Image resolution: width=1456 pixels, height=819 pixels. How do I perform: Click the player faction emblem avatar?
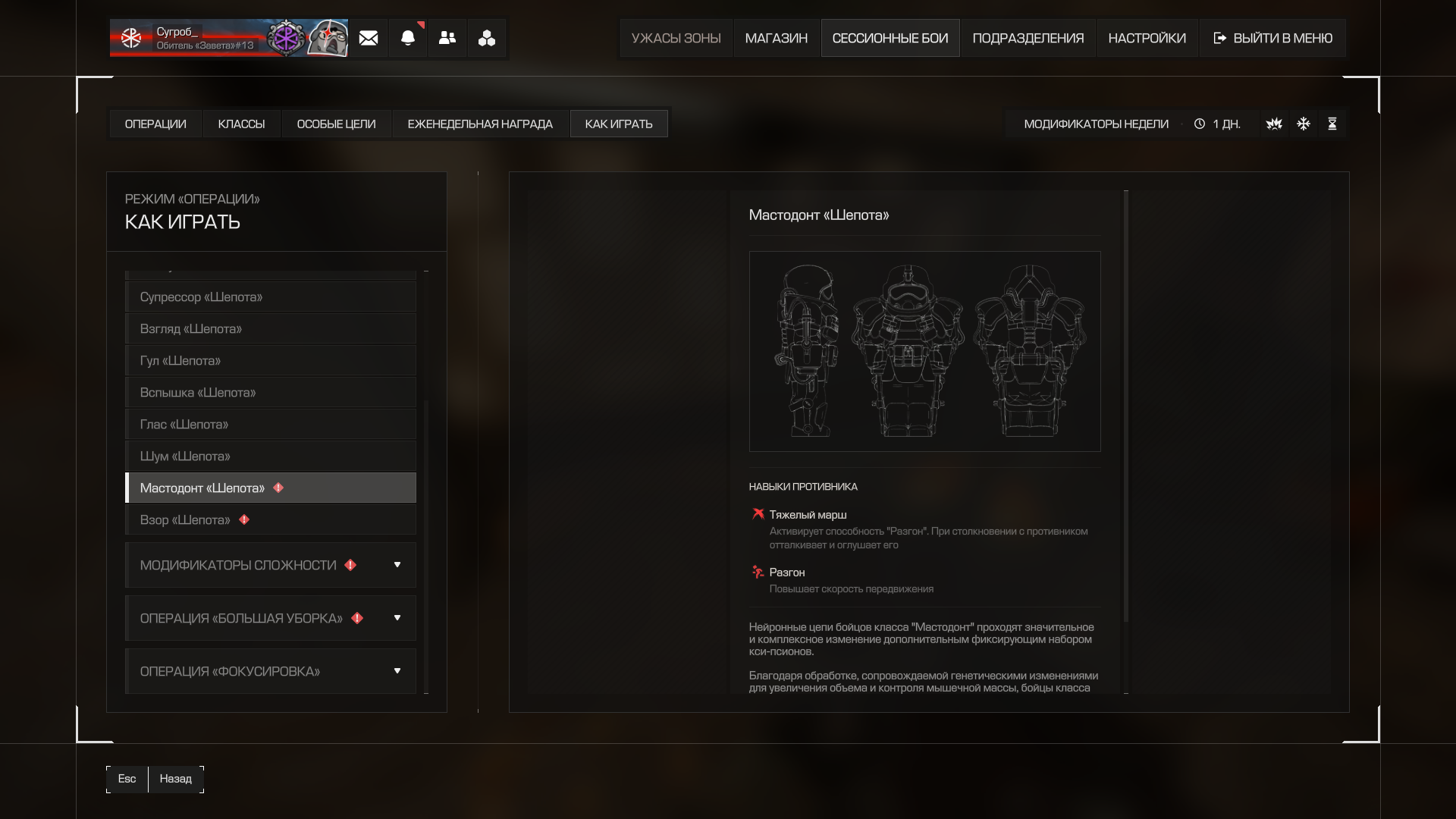[x=131, y=38]
